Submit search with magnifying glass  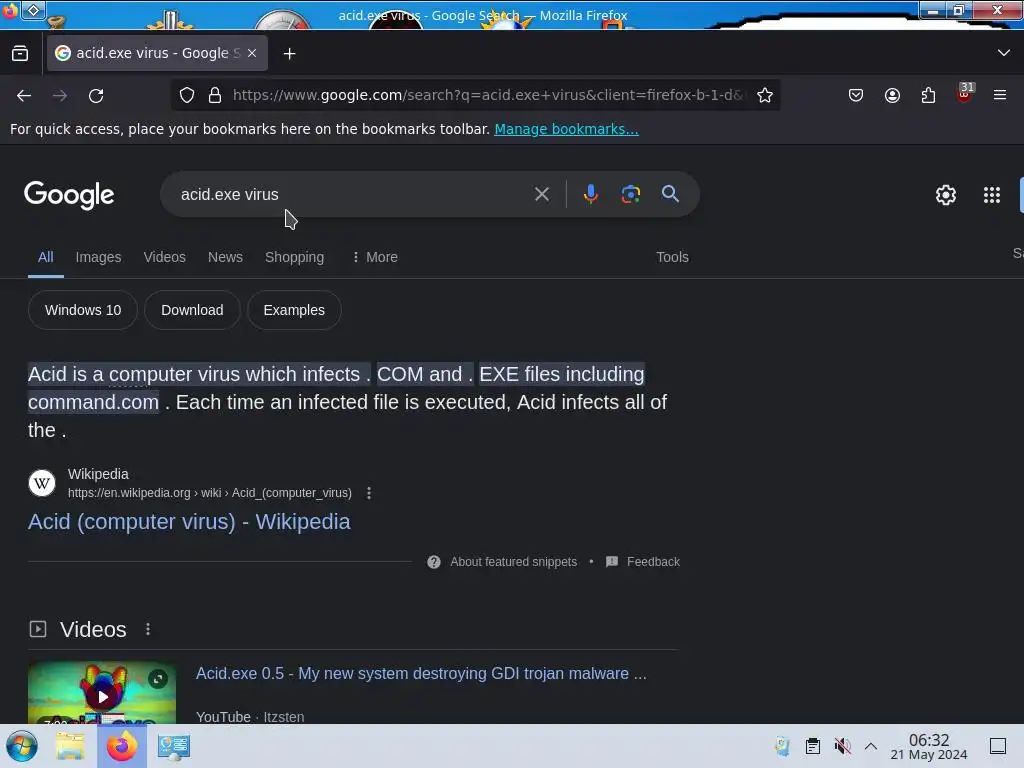tap(670, 194)
